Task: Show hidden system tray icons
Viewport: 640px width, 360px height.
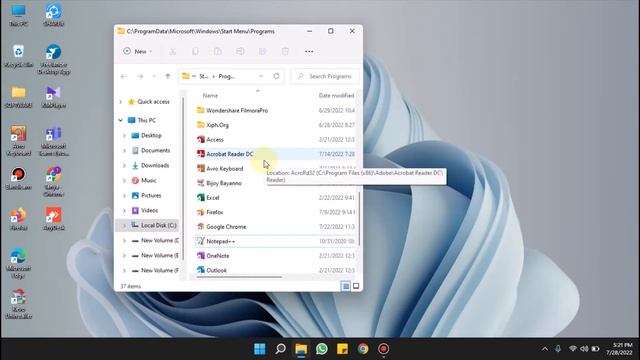Action: click(x=545, y=349)
